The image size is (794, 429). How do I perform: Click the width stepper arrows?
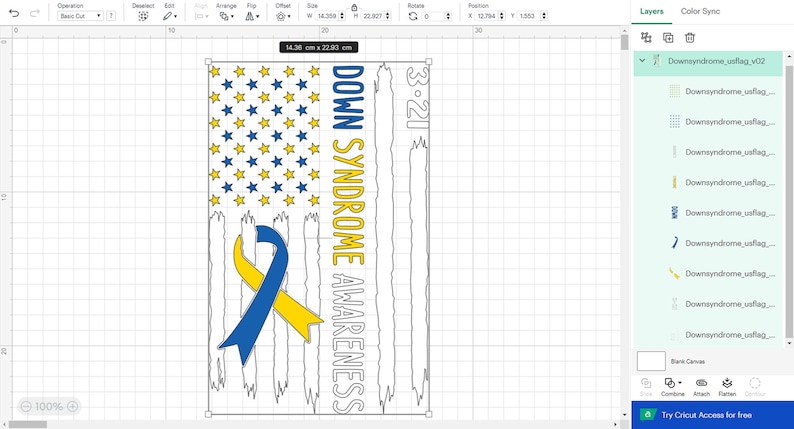pos(342,16)
